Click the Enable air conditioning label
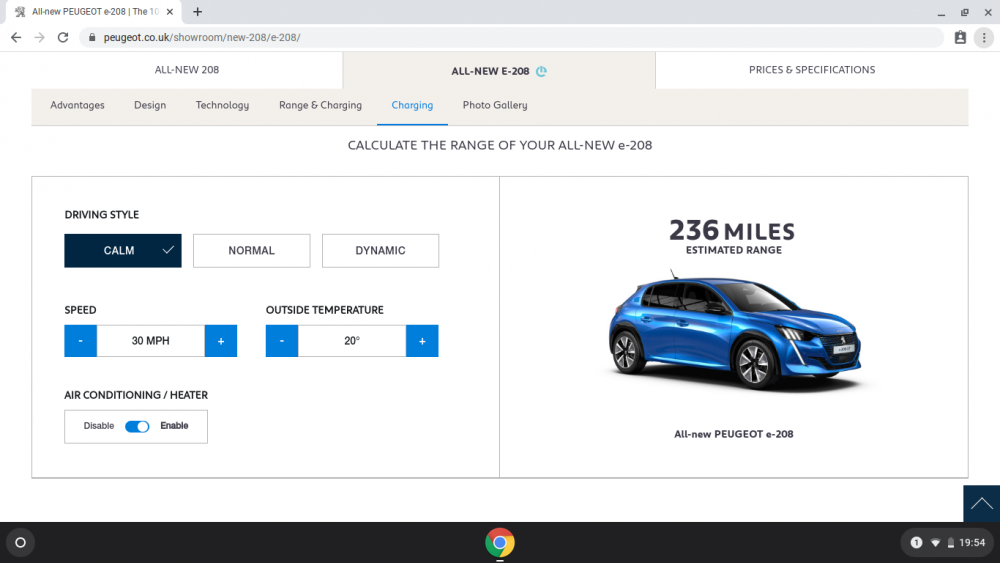The image size is (1000, 563). coord(174,426)
